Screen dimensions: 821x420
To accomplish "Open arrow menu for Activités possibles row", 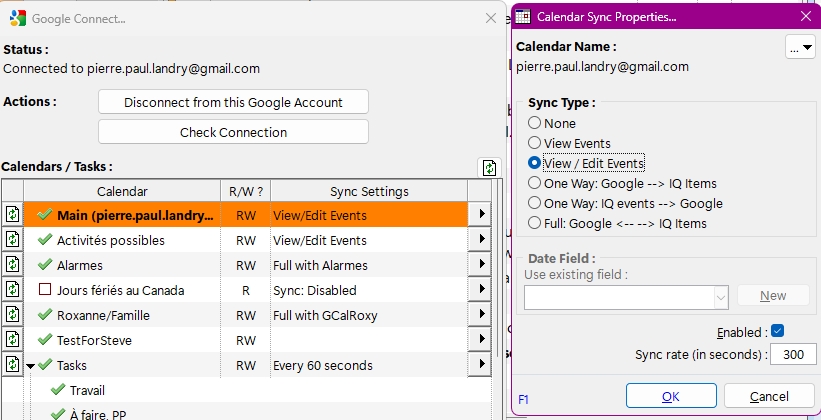I will pyautogui.click(x=480, y=239).
